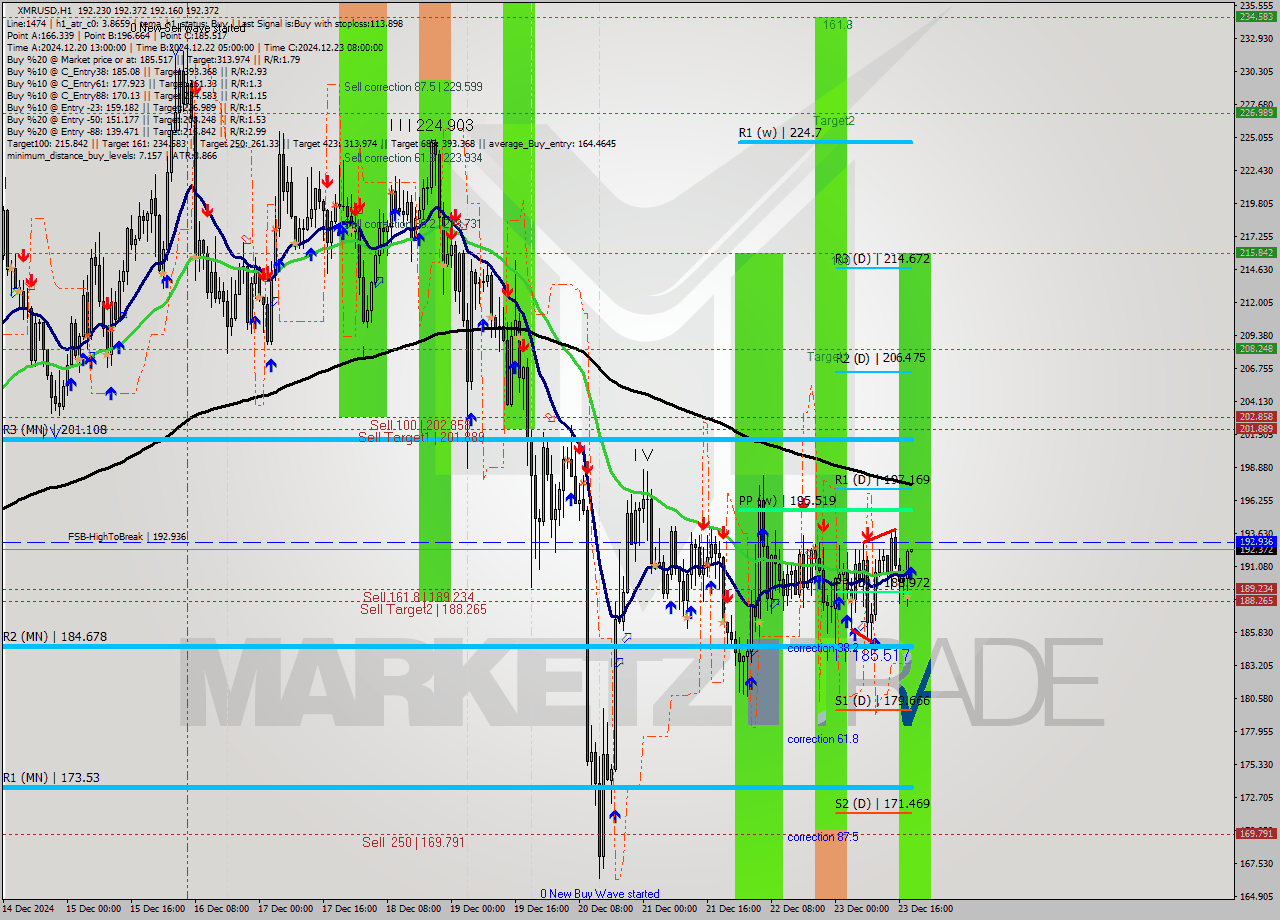Screen dimensions: 1280x920
Task: Click the large blue '185.517' price label
Action: tap(880, 656)
